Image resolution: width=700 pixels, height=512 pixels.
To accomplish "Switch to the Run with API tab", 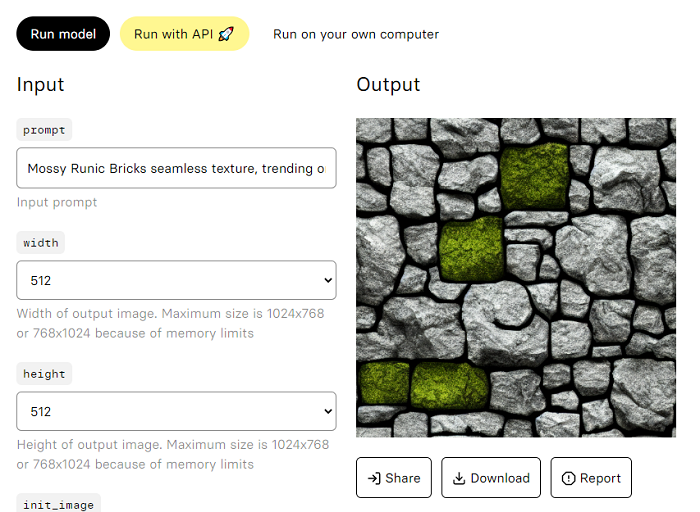I will 184,34.
